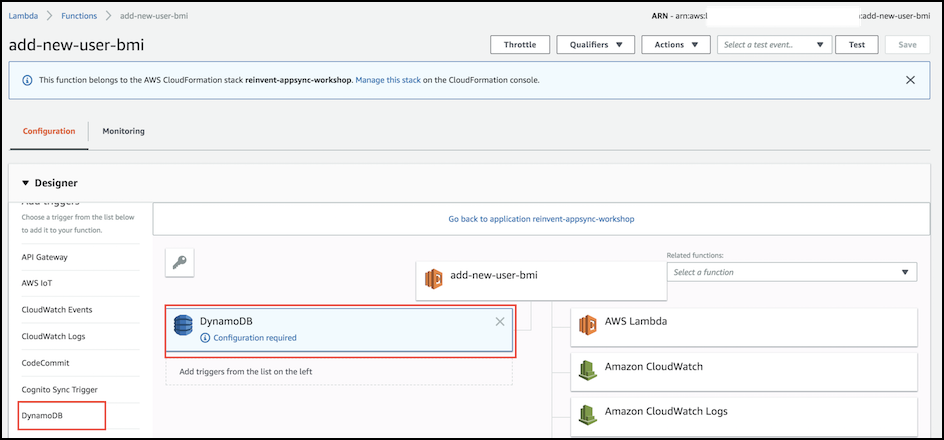Add the CloudWatch Logs trigger
The width and height of the screenshot is (944, 440).
[x=52, y=336]
